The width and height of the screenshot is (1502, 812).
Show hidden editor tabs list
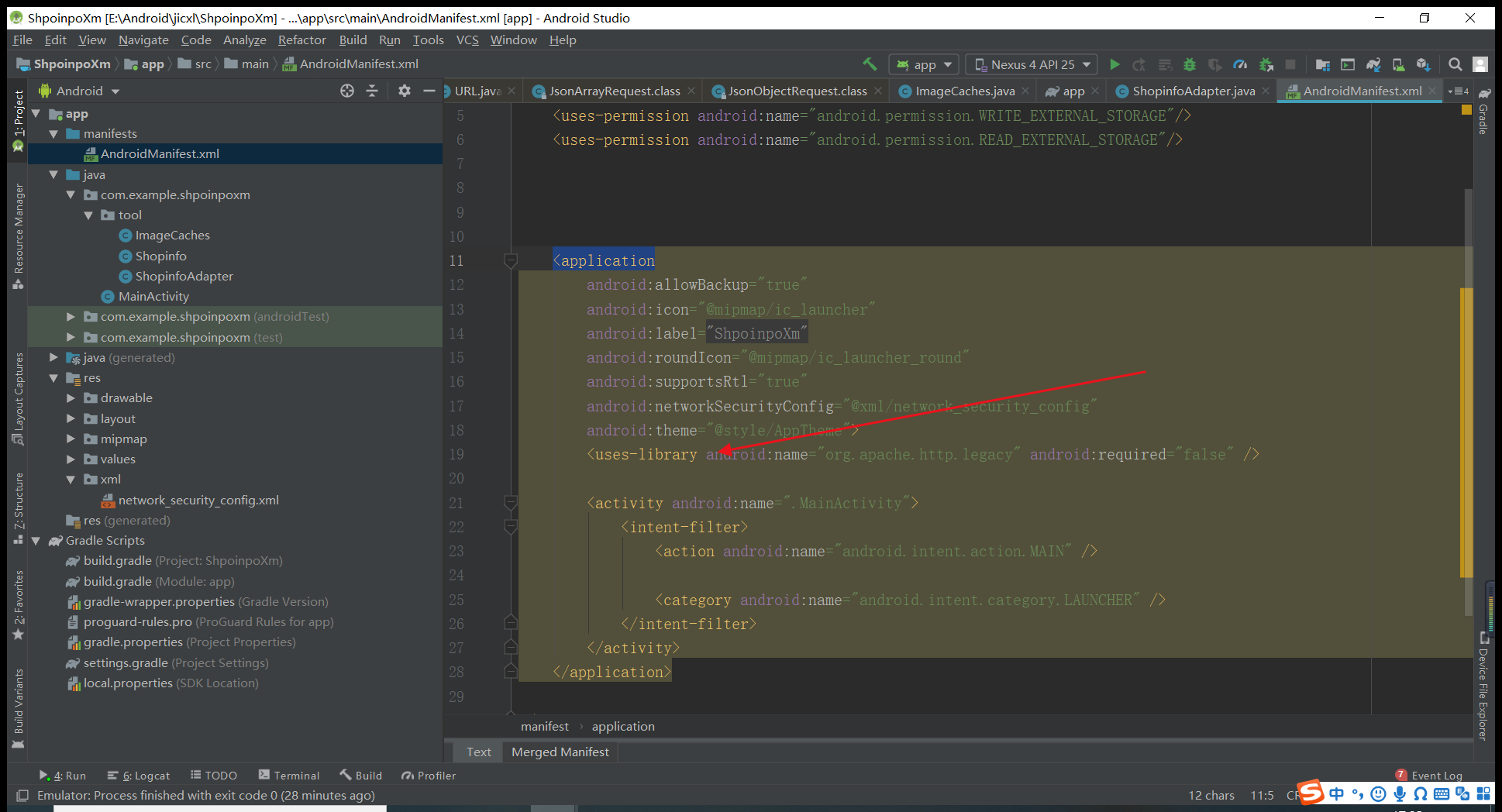1459,91
